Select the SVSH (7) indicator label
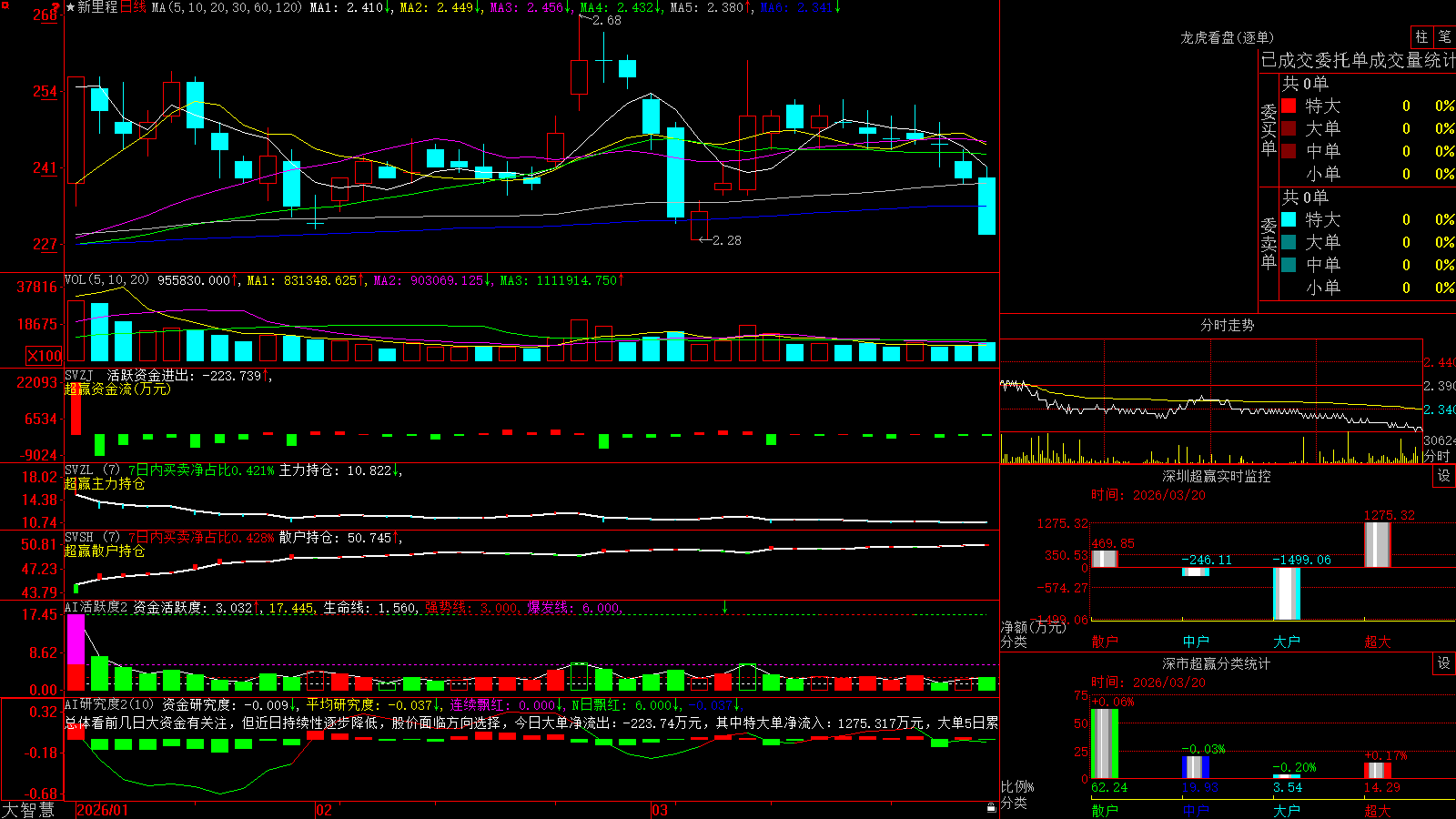The height and width of the screenshot is (819, 1456). [92, 537]
